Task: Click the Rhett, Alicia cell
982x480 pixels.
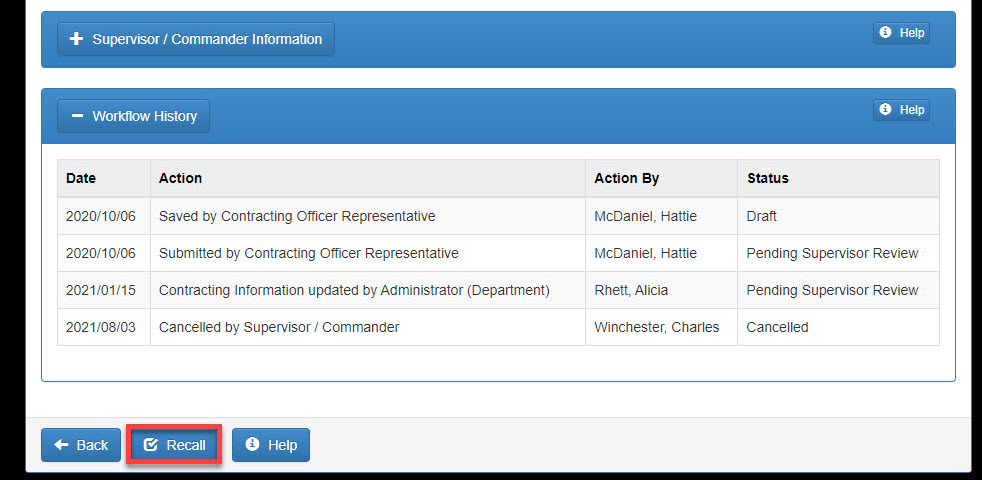Action: pos(631,290)
